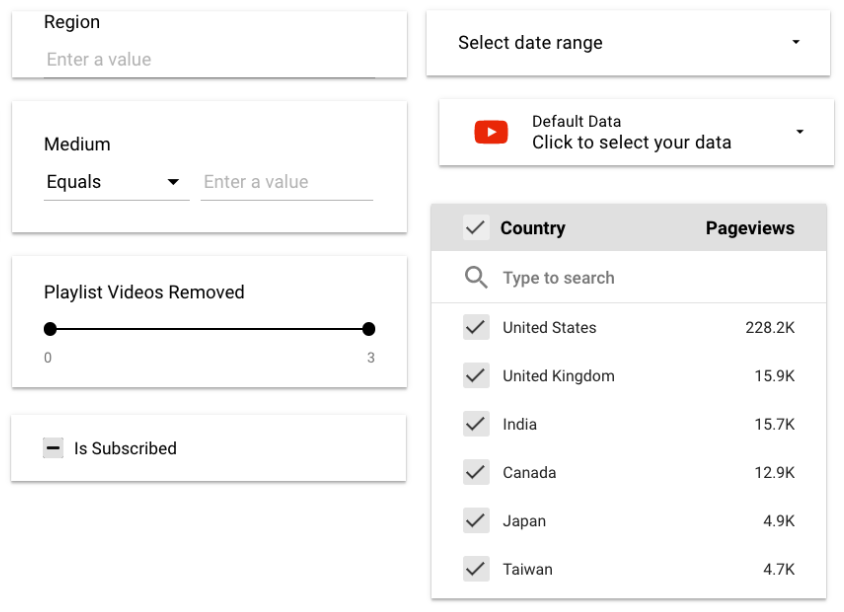Click the Is Subscribed label

click(125, 448)
